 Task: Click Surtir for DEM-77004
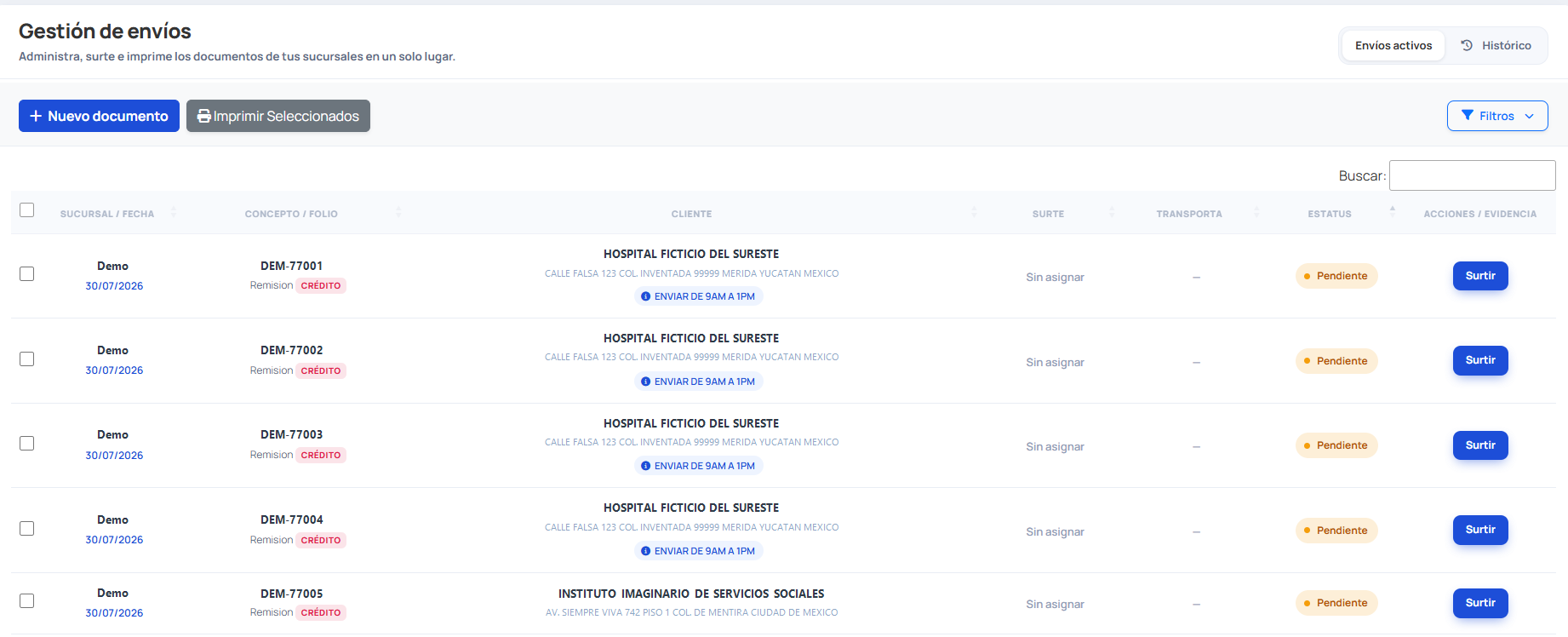coord(1480,530)
